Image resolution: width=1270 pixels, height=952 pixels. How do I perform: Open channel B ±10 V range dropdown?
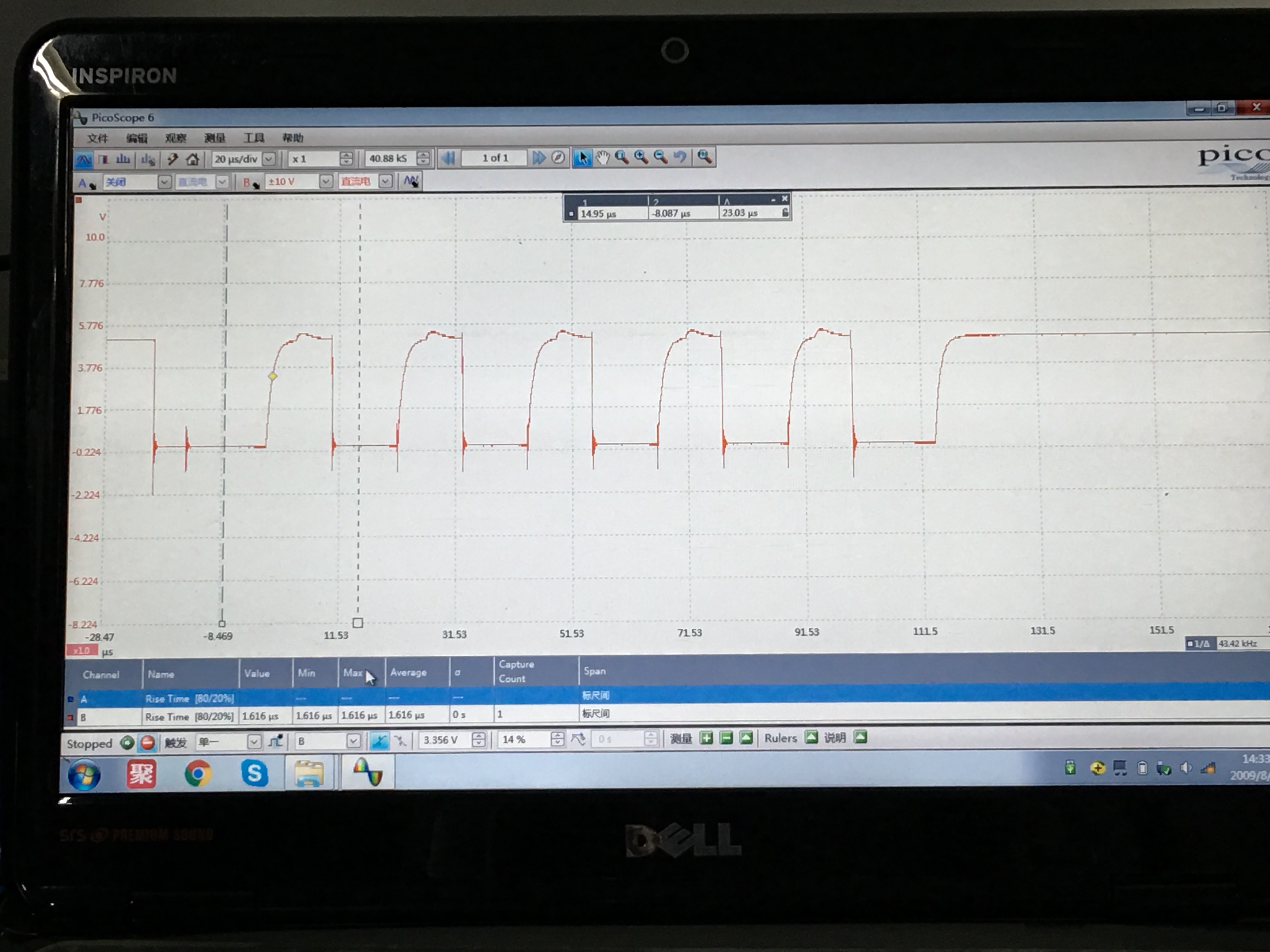326,182
